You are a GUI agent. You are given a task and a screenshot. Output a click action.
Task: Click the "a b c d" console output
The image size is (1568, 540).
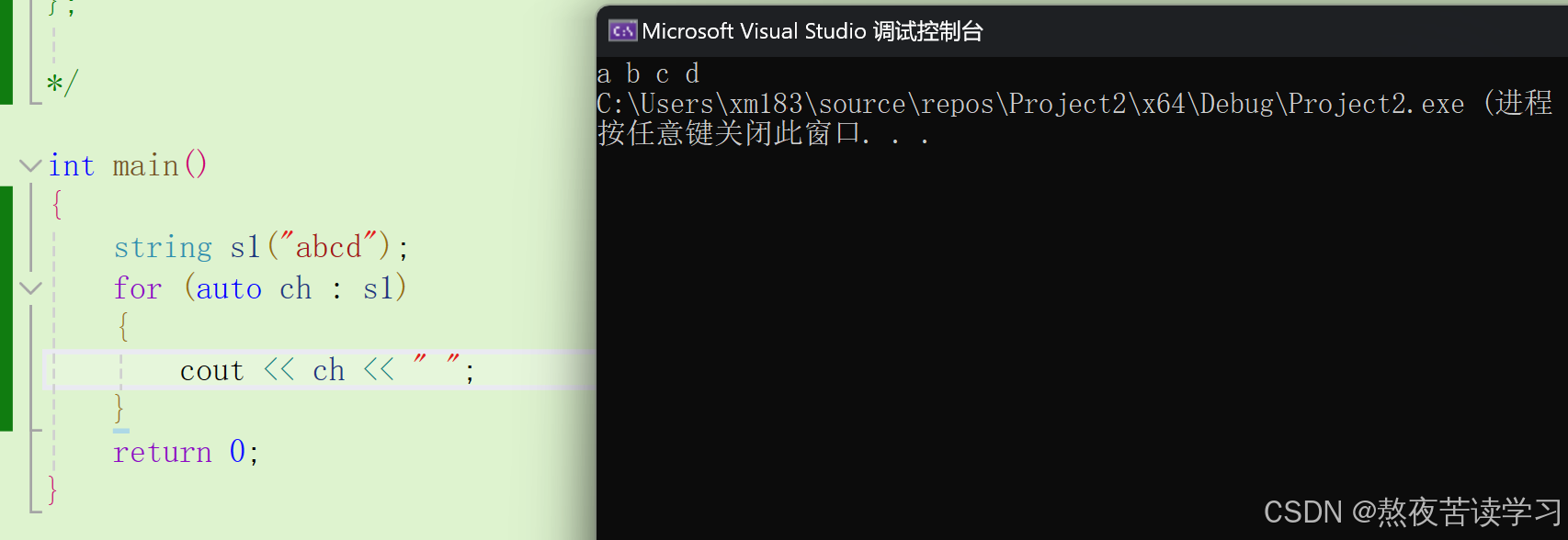(648, 73)
